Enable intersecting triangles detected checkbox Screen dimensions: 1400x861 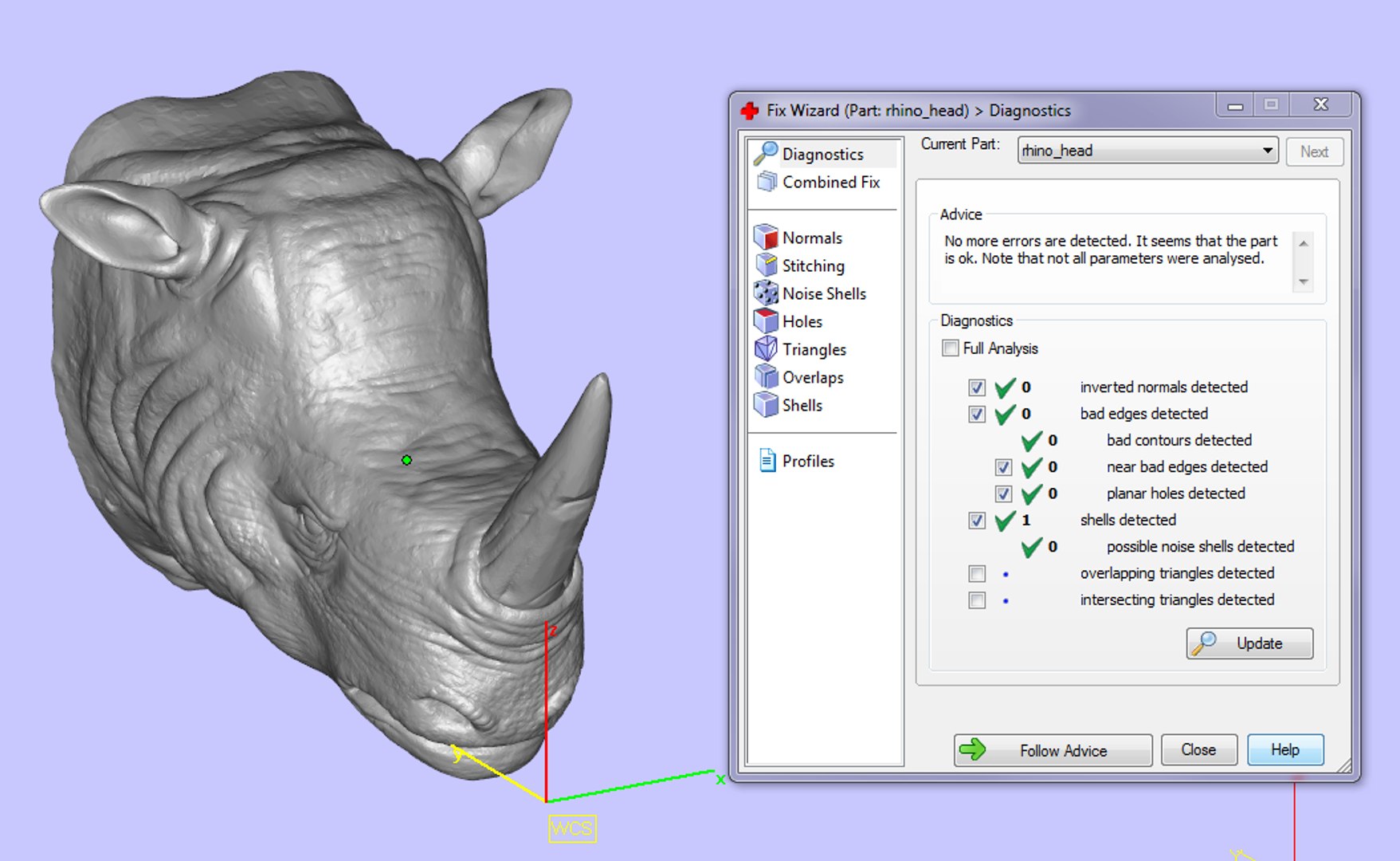point(977,600)
